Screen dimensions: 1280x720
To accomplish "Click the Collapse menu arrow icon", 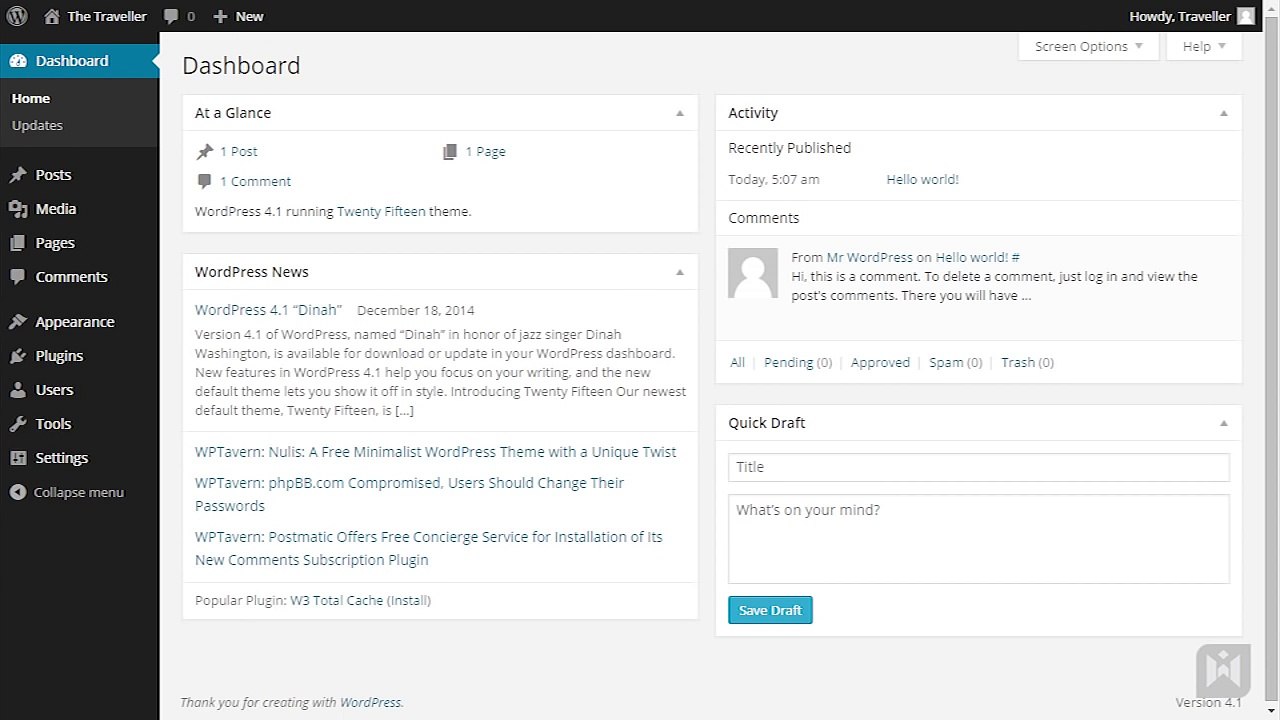I will pyautogui.click(x=18, y=492).
